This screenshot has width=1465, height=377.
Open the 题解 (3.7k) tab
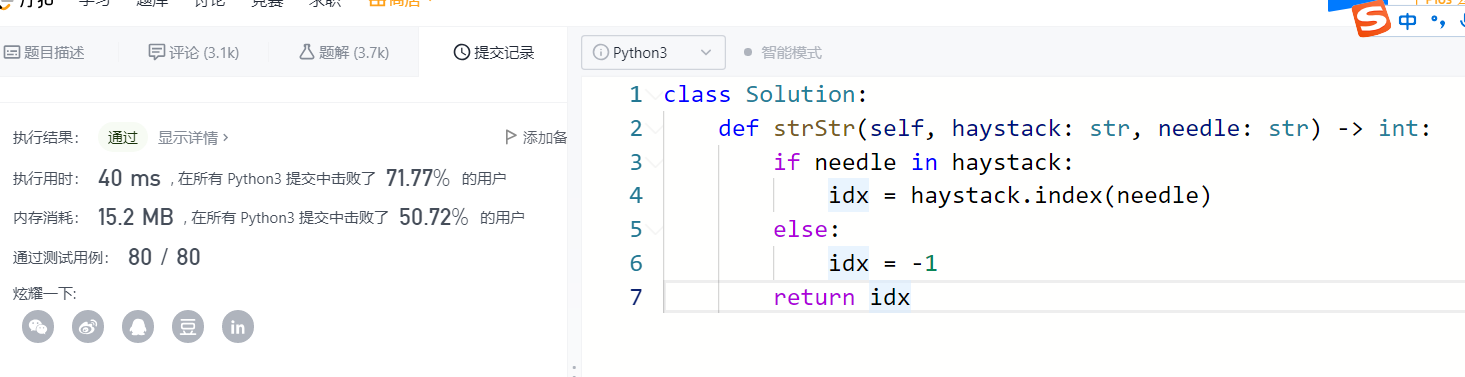tap(344, 53)
